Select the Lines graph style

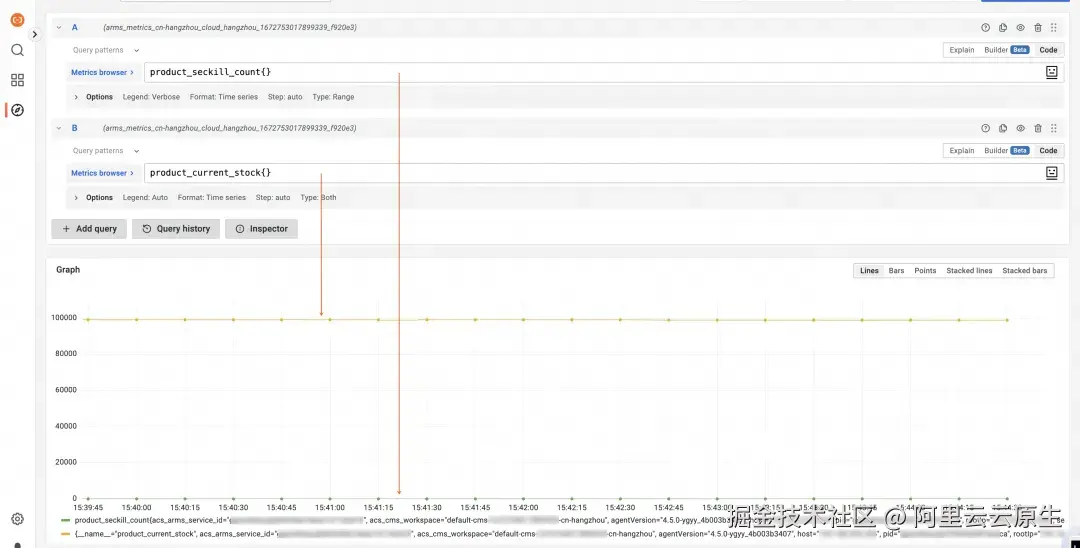pyautogui.click(x=869, y=271)
